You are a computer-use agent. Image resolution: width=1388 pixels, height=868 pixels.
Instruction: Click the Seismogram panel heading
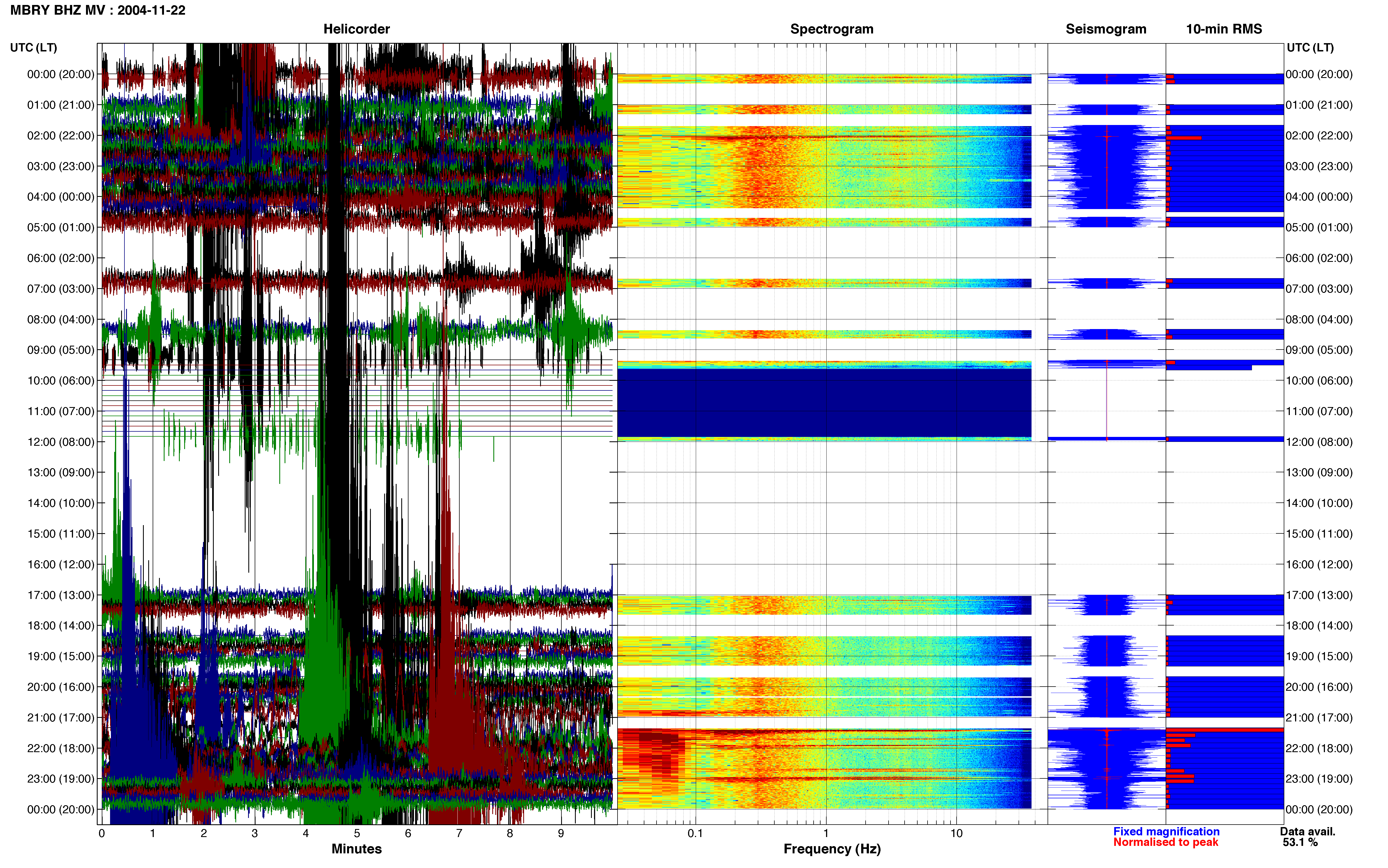click(x=1106, y=29)
